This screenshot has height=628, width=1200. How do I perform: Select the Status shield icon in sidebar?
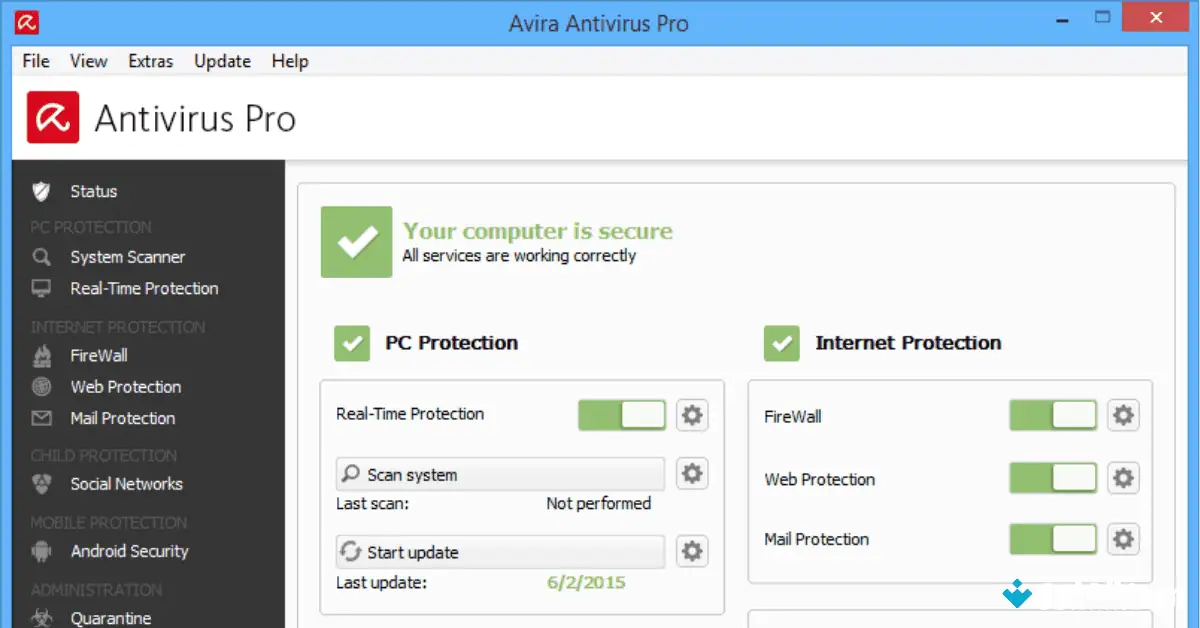tap(39, 191)
